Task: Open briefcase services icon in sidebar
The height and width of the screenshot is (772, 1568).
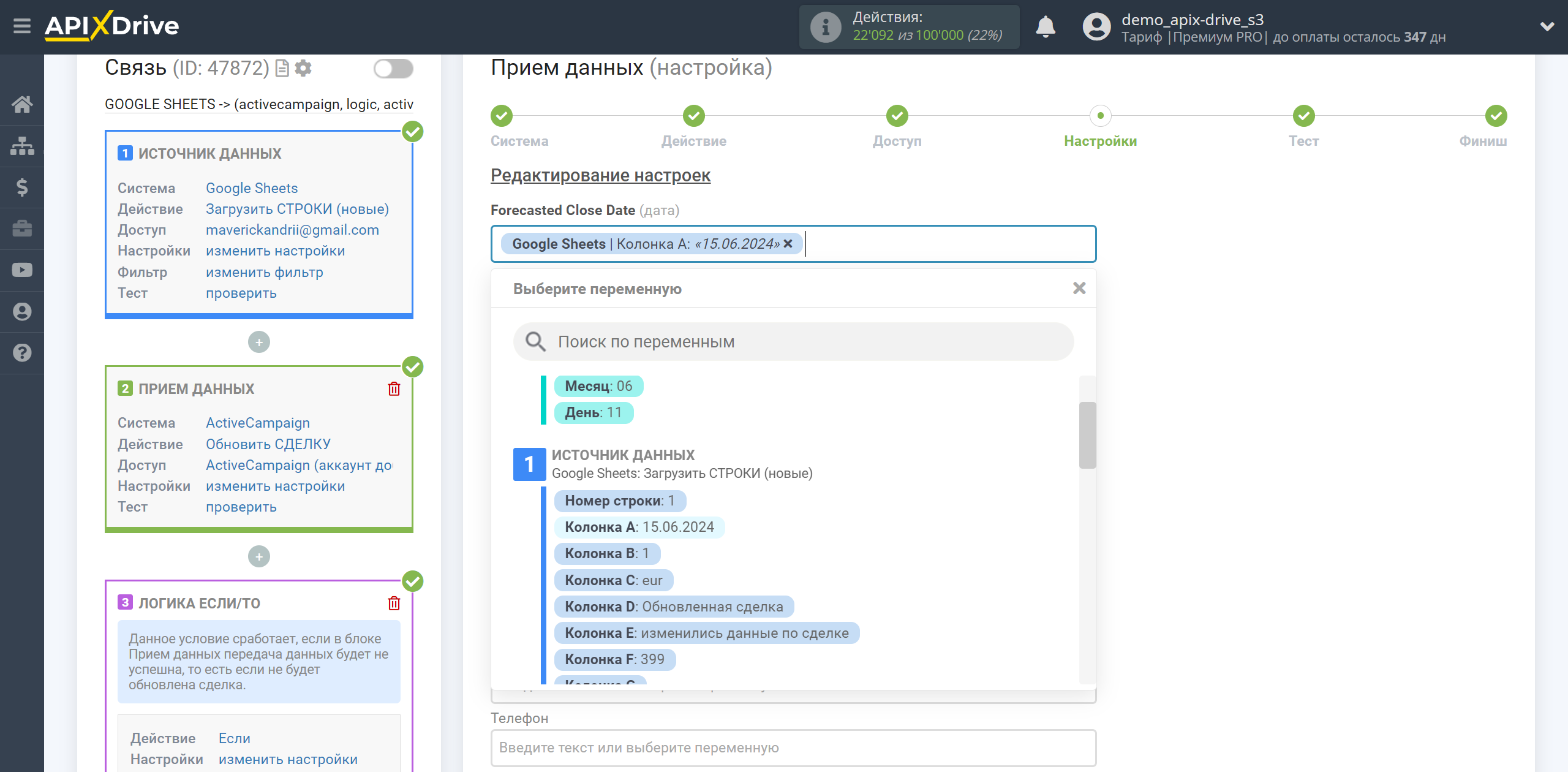Action: pyautogui.click(x=22, y=229)
